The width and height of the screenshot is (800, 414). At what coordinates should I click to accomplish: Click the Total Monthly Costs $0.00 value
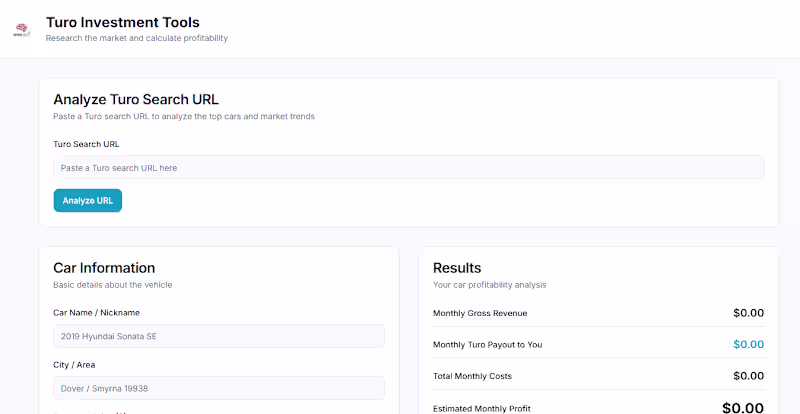748,376
